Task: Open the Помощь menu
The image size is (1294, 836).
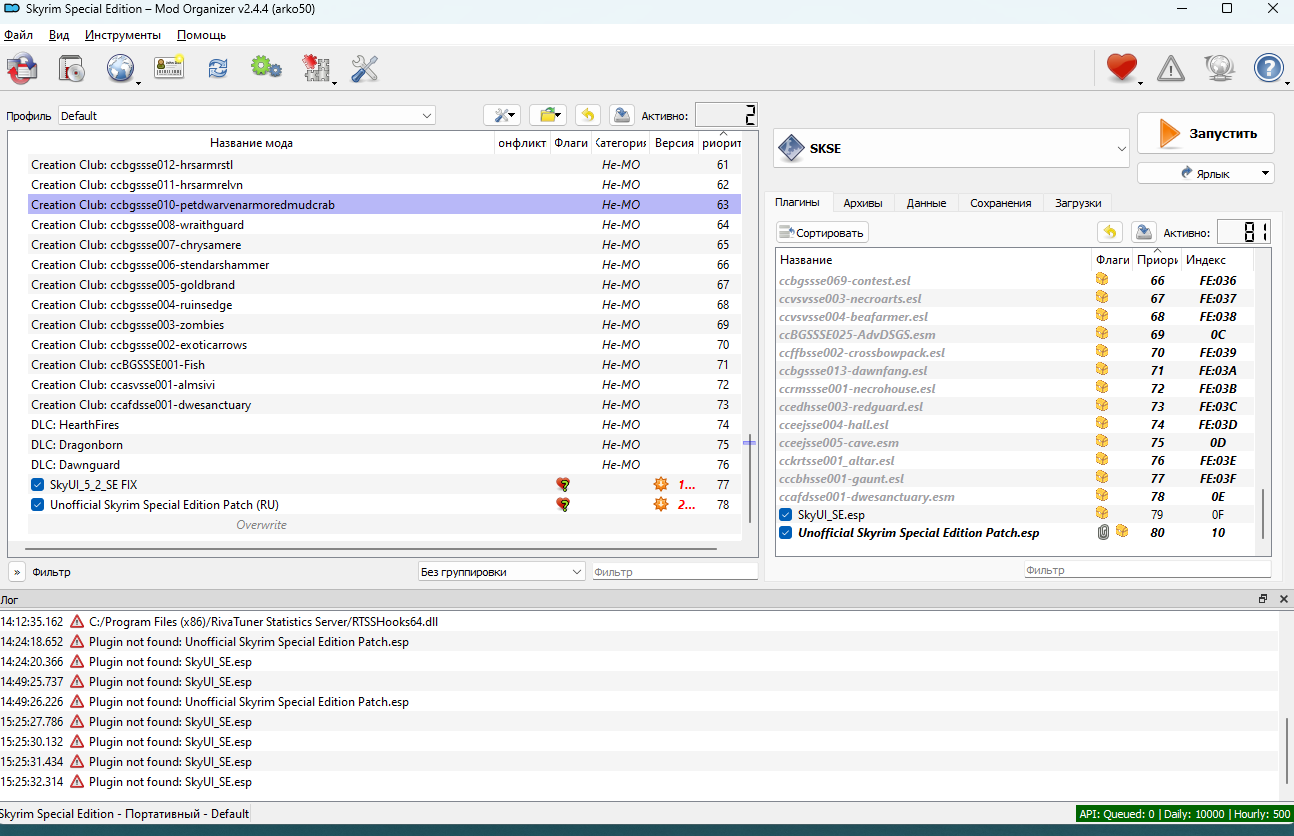Action: pos(201,35)
